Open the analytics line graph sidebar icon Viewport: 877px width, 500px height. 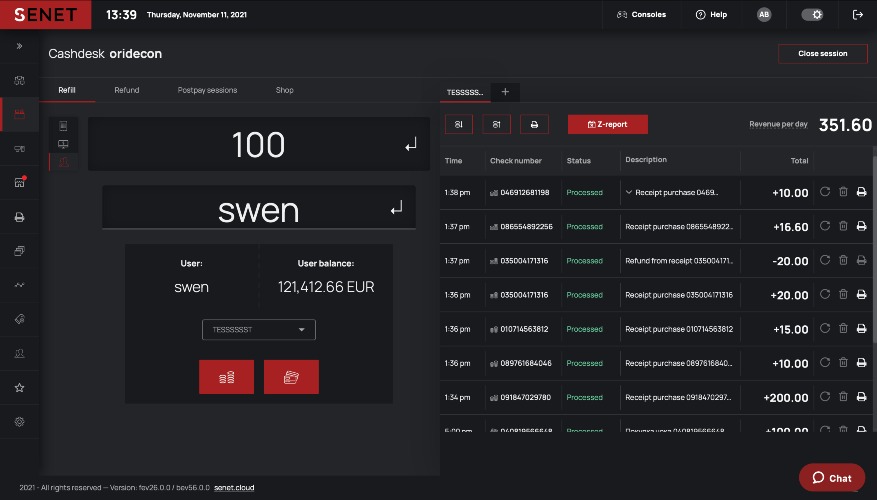click(x=20, y=285)
